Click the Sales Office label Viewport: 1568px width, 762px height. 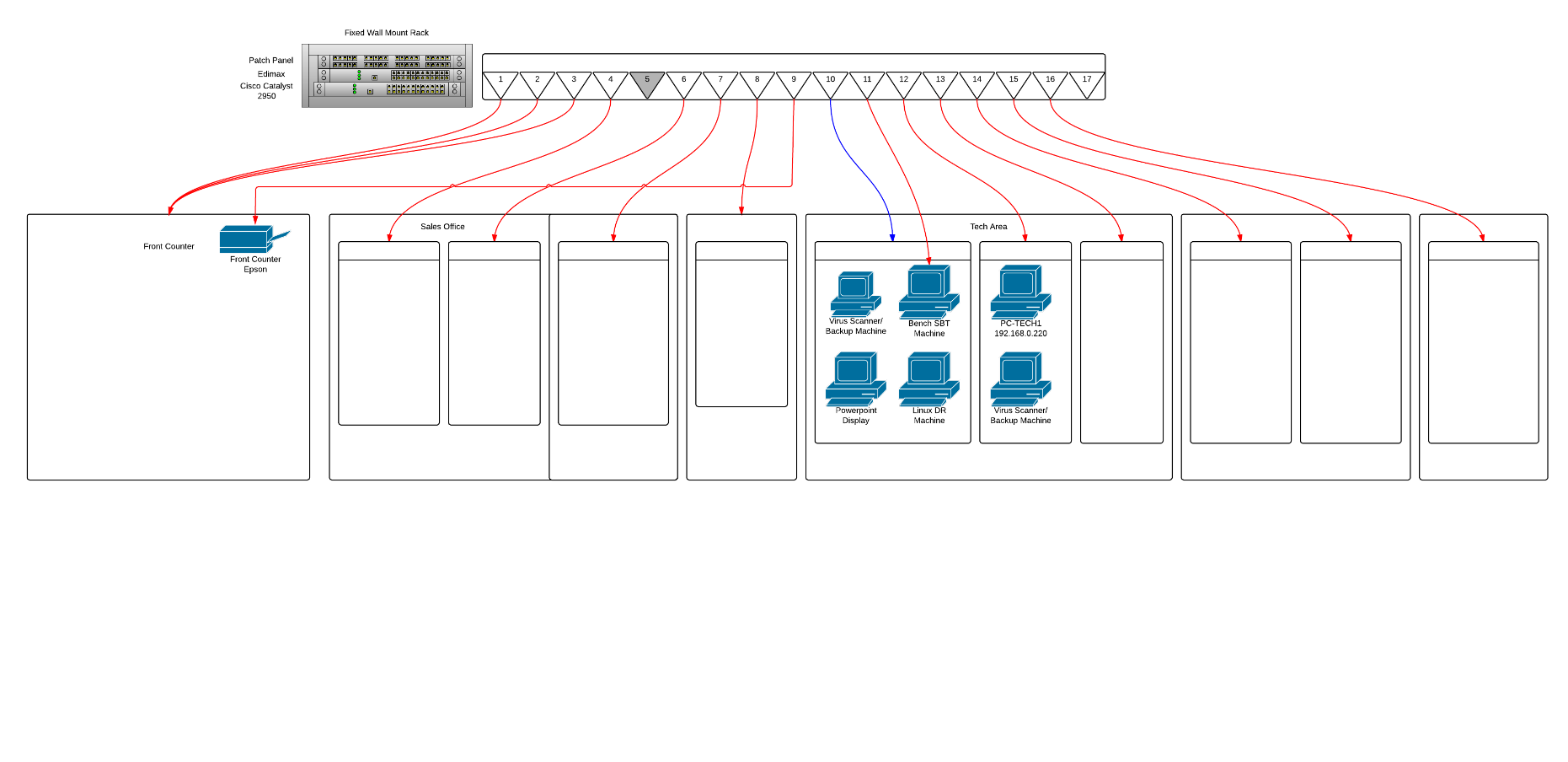[x=442, y=227]
